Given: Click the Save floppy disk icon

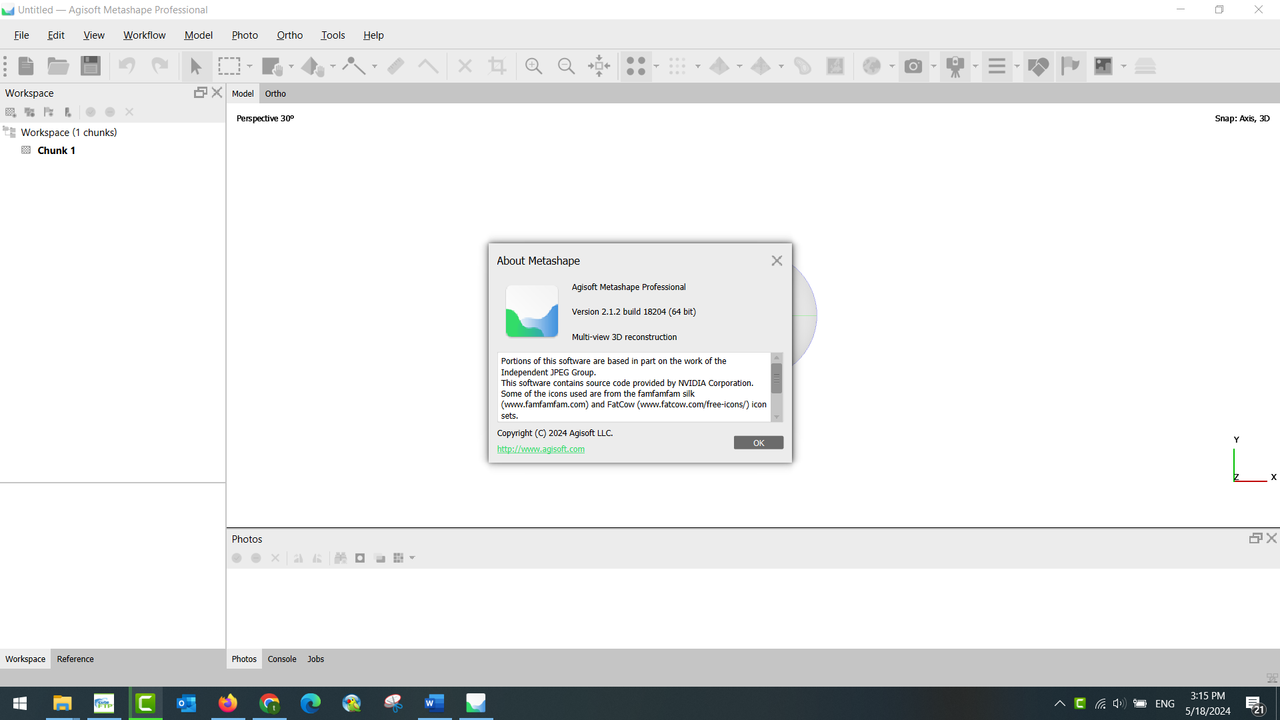Looking at the screenshot, I should (91, 66).
